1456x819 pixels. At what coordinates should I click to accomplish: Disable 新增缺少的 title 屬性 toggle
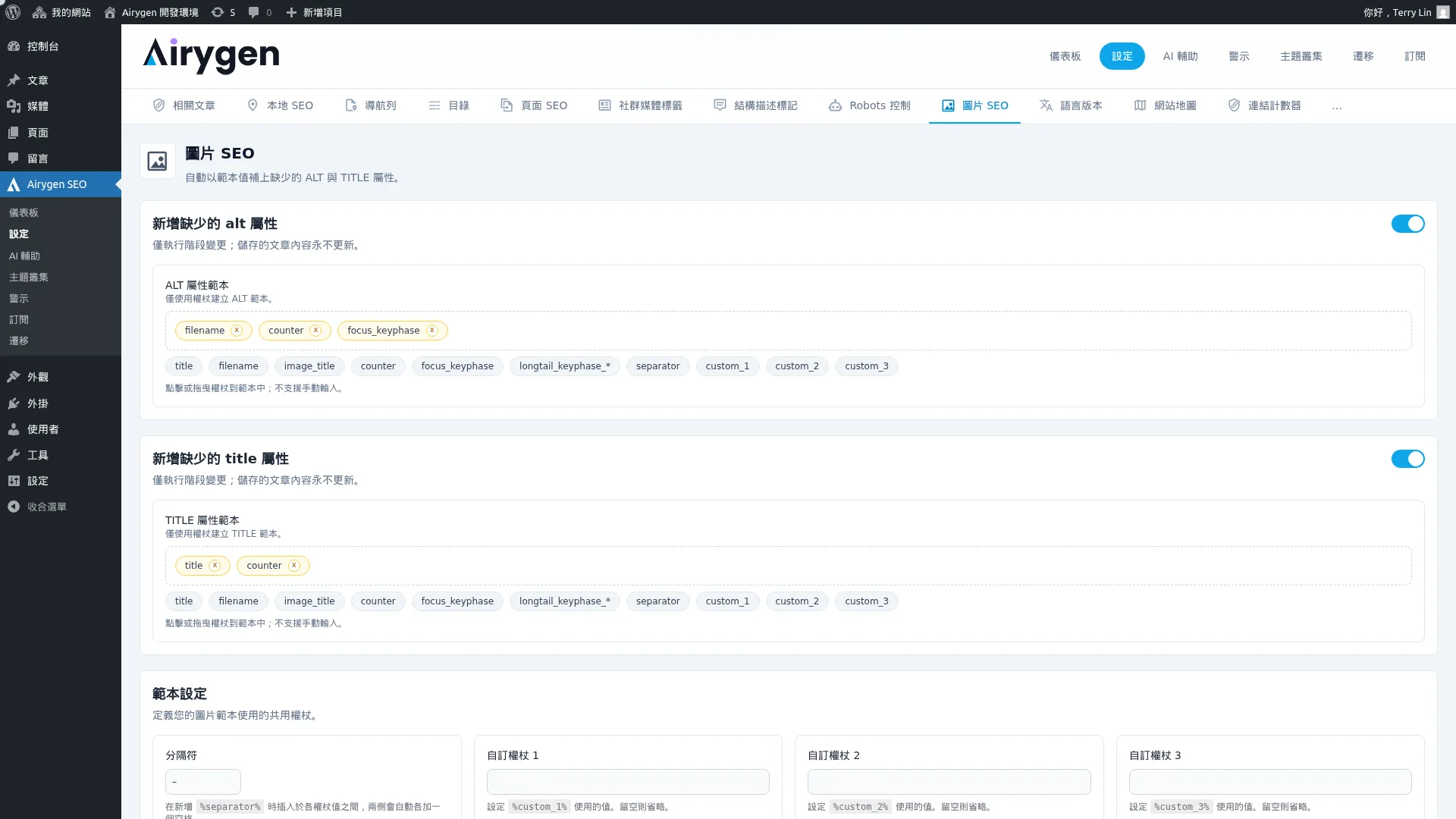(x=1407, y=459)
